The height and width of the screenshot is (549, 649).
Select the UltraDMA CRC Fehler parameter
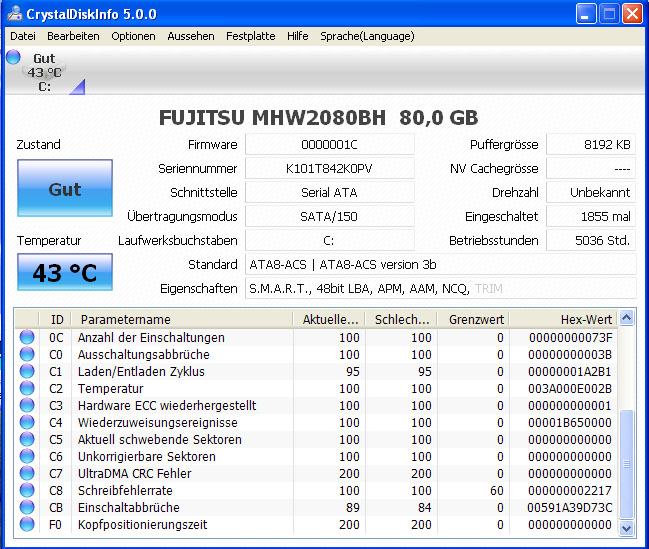[135, 473]
